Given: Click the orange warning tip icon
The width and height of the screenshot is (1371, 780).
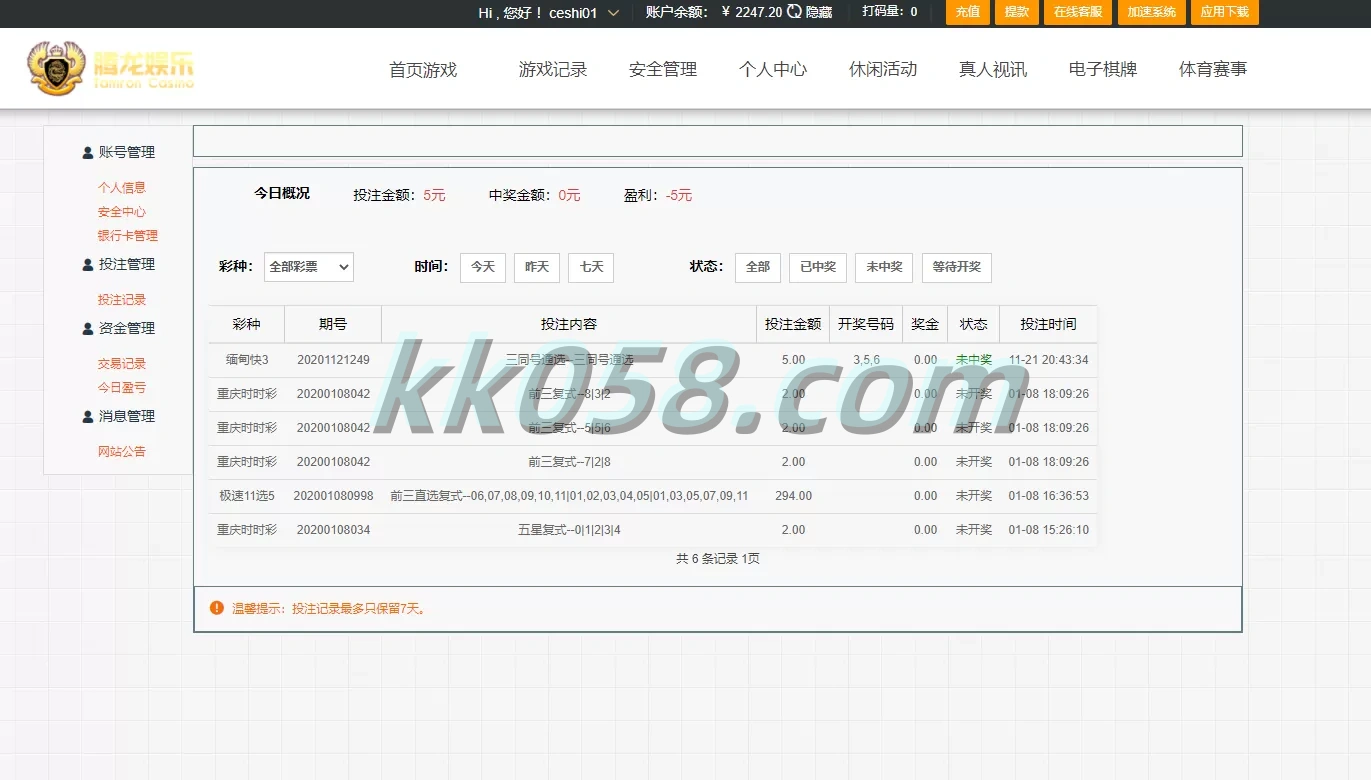Looking at the screenshot, I should pos(217,608).
